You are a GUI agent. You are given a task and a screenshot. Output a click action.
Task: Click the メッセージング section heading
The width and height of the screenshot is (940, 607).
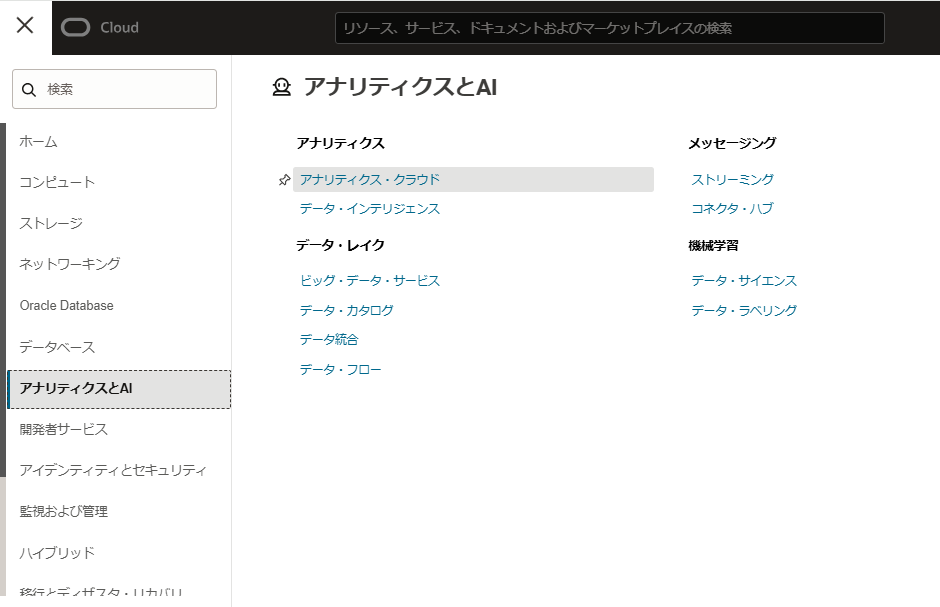732,143
